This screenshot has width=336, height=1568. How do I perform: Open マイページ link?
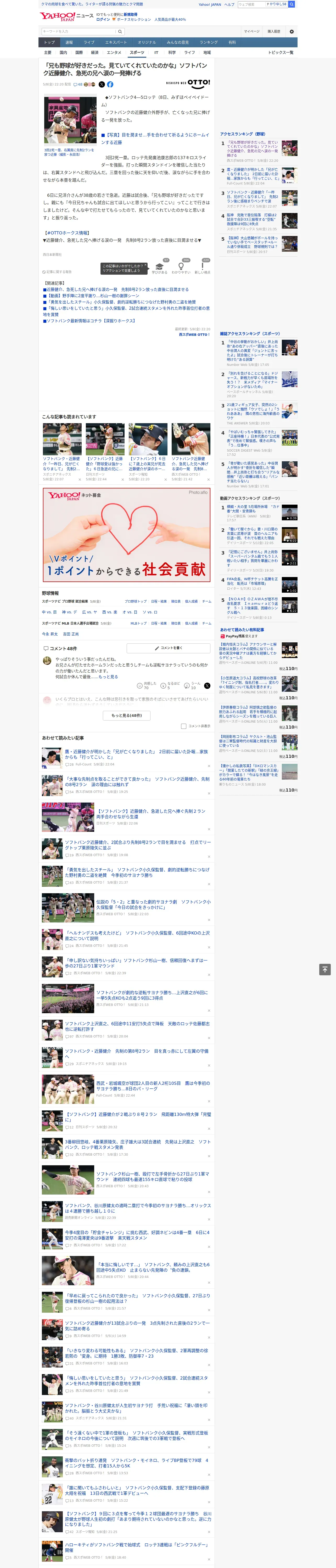pos(252,32)
